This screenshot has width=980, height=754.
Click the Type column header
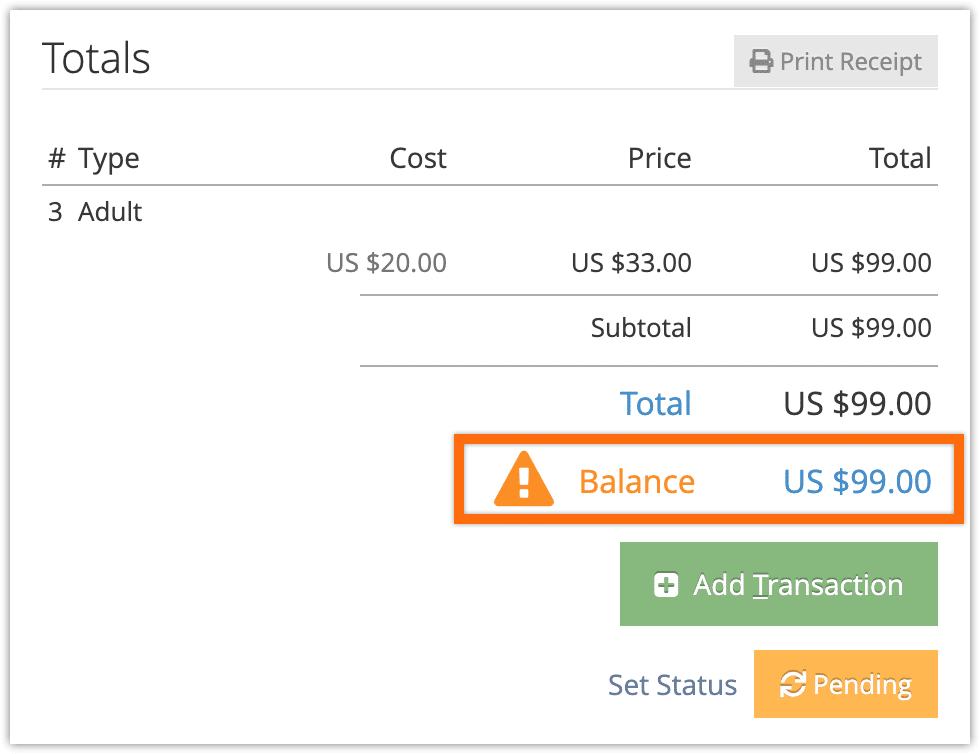coord(108,159)
